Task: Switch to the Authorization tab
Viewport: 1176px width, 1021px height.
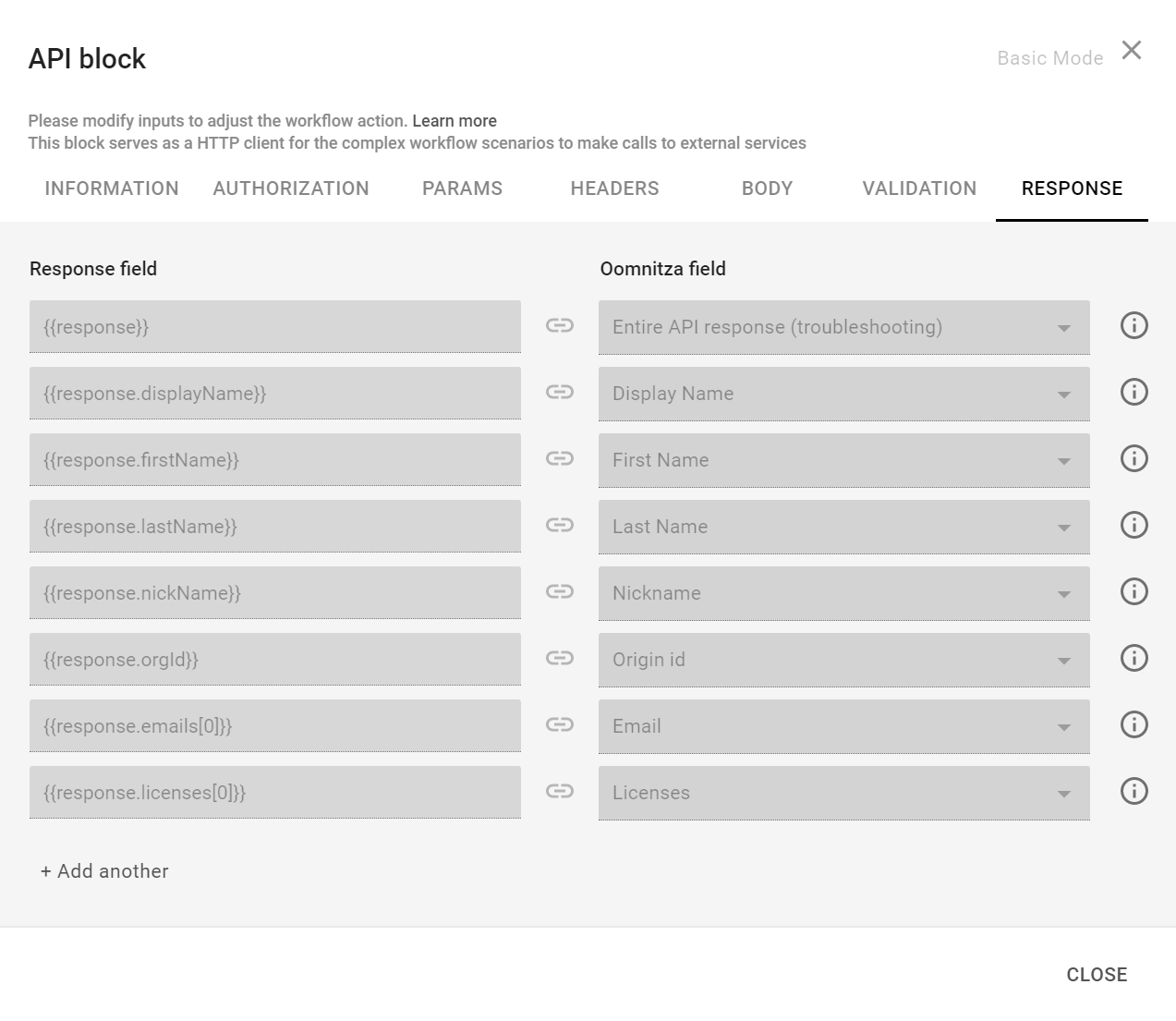Action: [291, 188]
